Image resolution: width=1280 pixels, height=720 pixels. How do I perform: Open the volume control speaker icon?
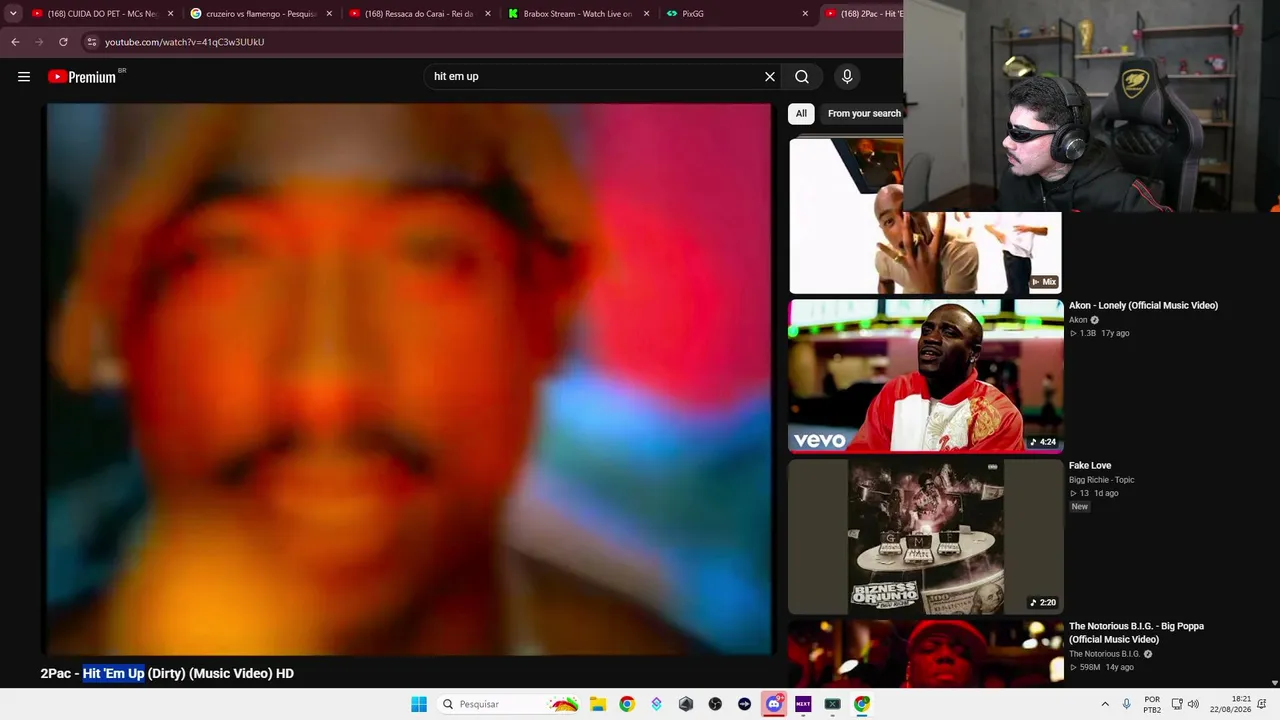pos(1193,704)
